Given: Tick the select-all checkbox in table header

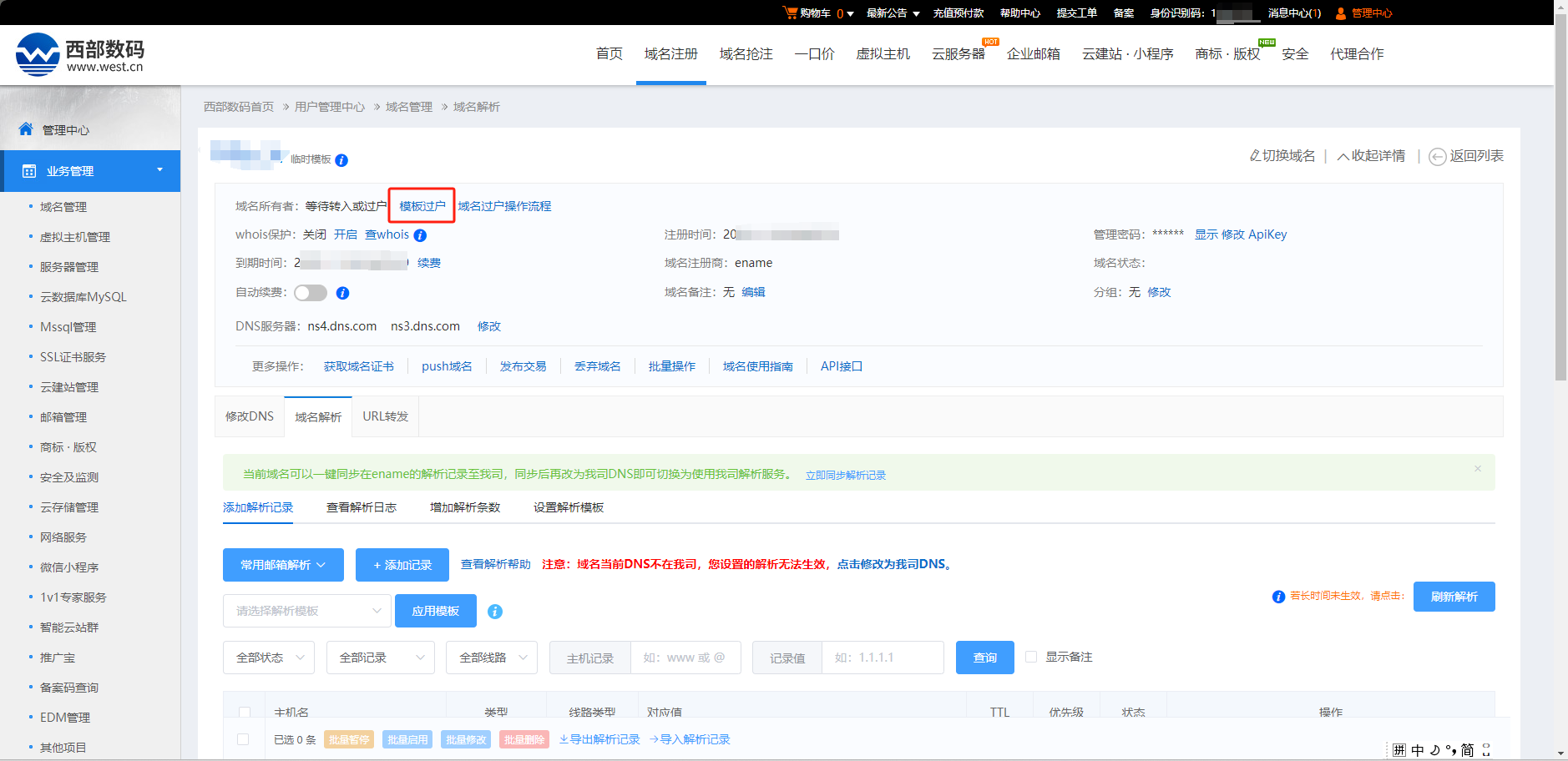Looking at the screenshot, I should pos(245,713).
